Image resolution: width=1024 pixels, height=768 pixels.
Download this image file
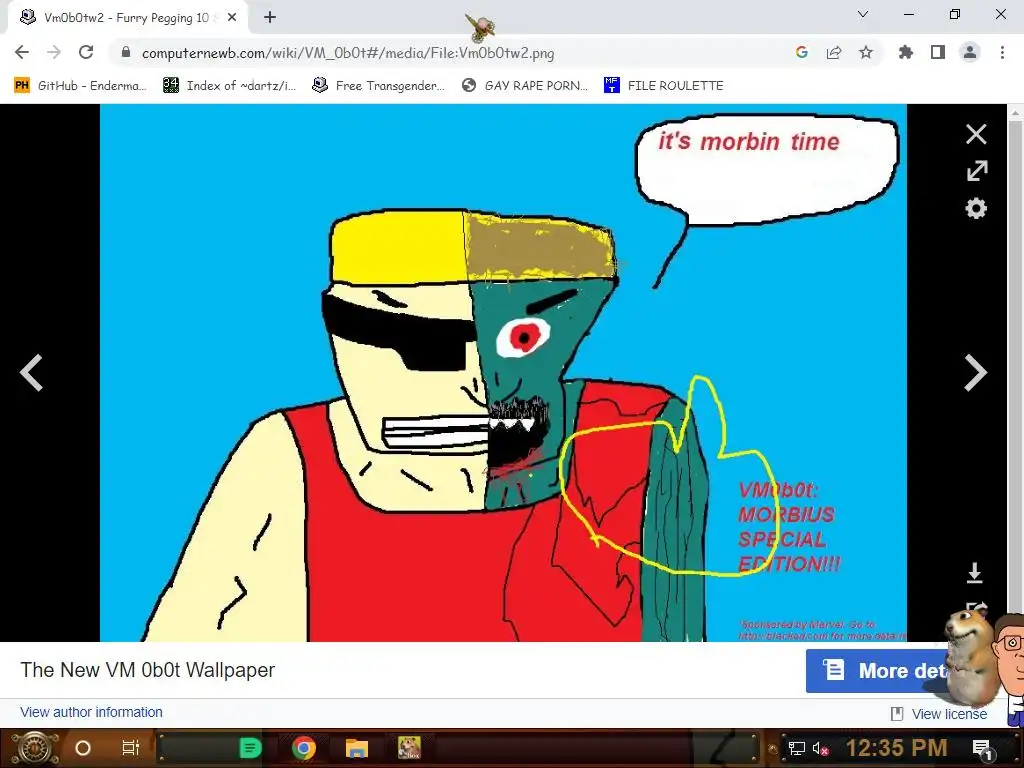(974, 573)
